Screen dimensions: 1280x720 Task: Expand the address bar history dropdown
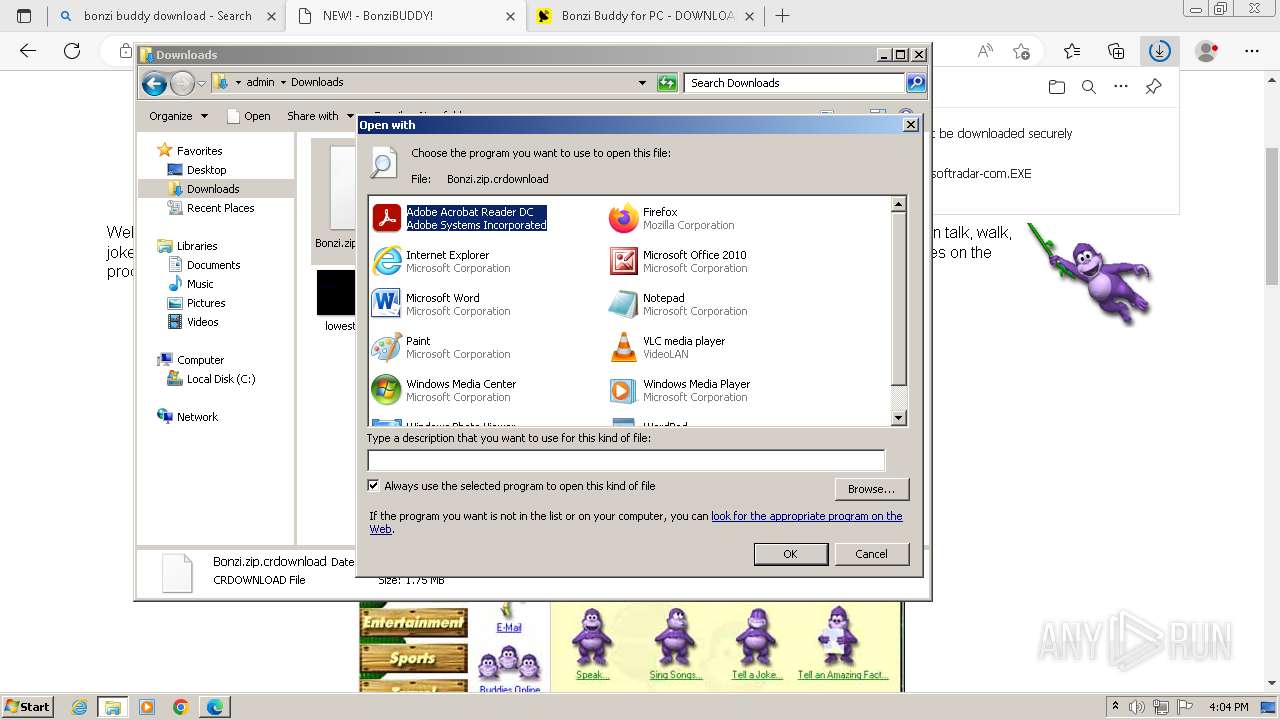(642, 83)
